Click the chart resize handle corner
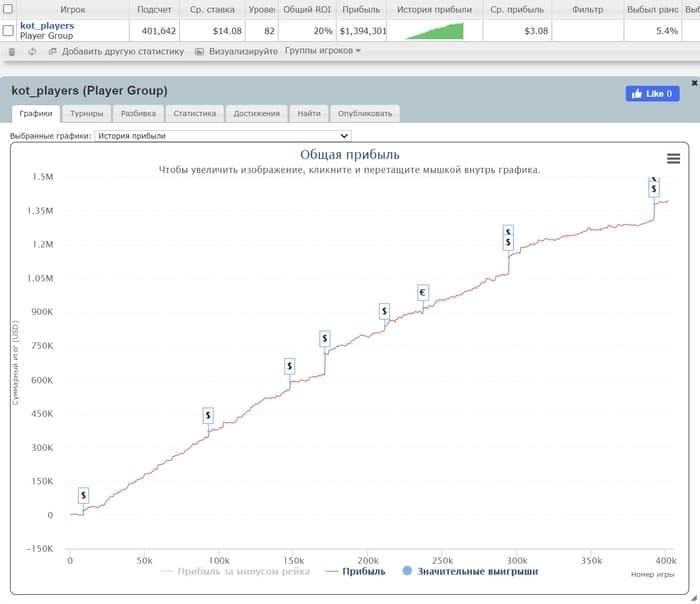This screenshot has width=700, height=604. click(x=693, y=598)
